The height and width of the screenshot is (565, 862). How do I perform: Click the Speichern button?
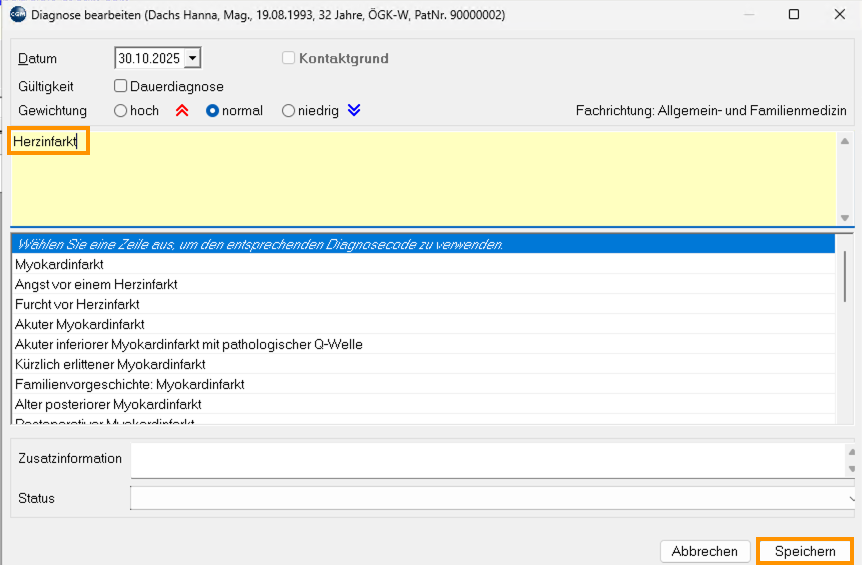(x=804, y=551)
